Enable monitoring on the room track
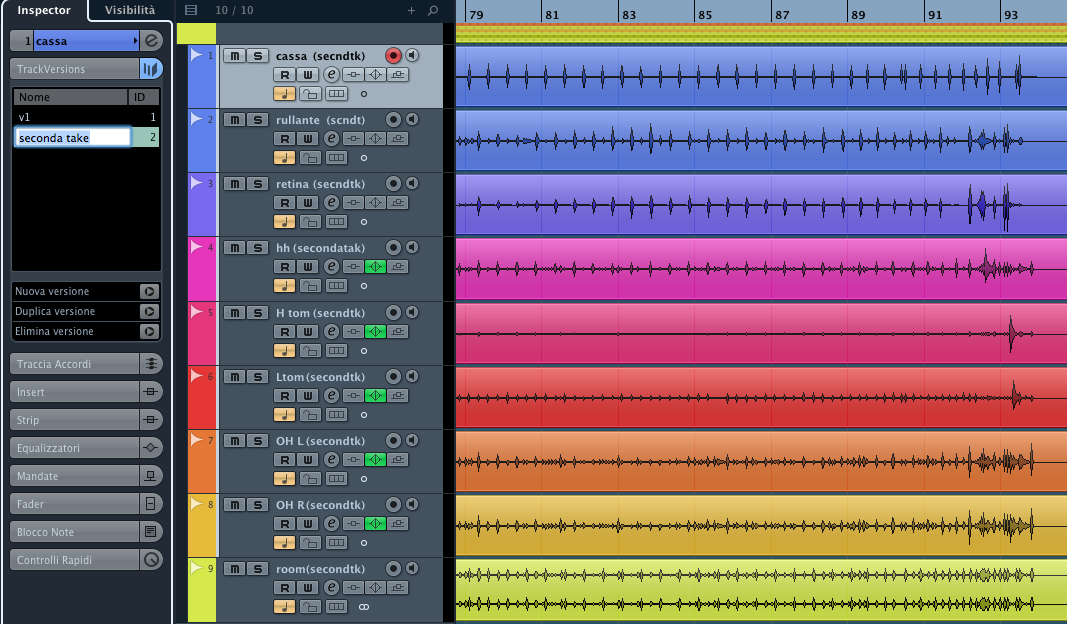 tap(412, 568)
